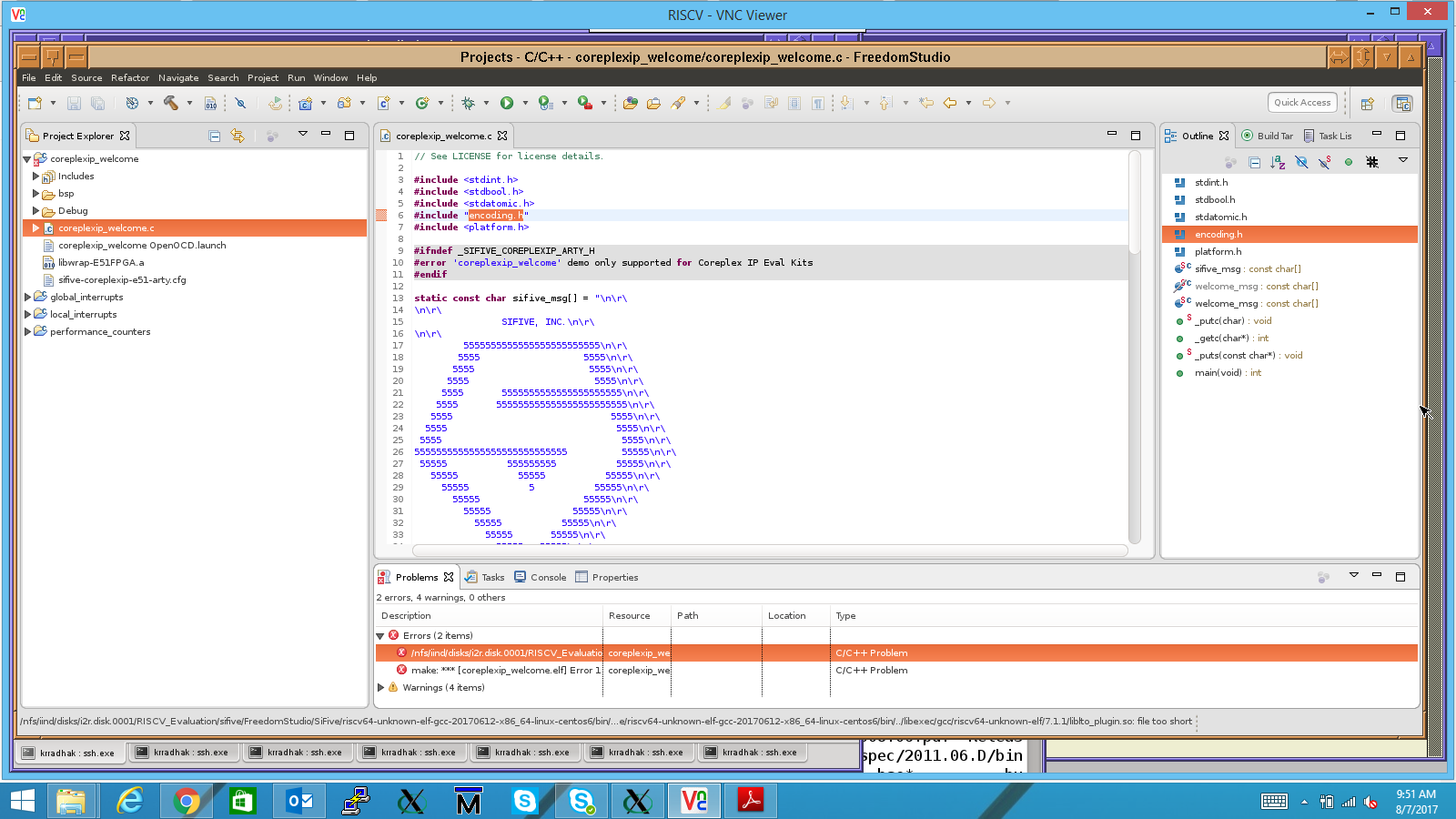
Task: Expand the bsp folder node
Action: (x=36, y=194)
